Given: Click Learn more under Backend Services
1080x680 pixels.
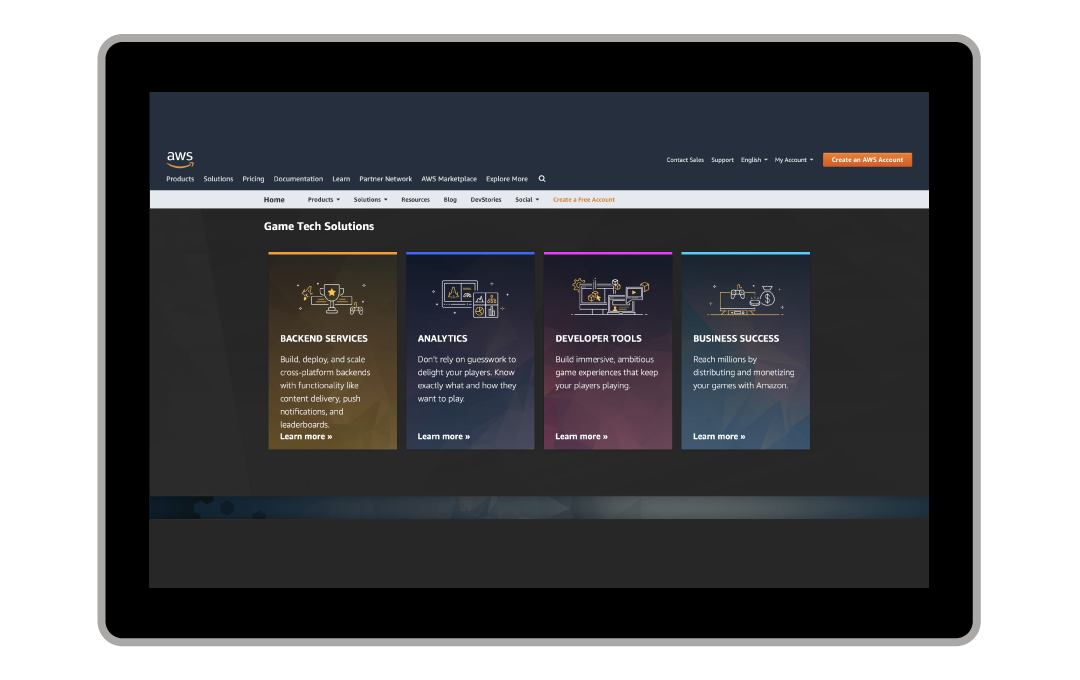Looking at the screenshot, I should 306,437.
